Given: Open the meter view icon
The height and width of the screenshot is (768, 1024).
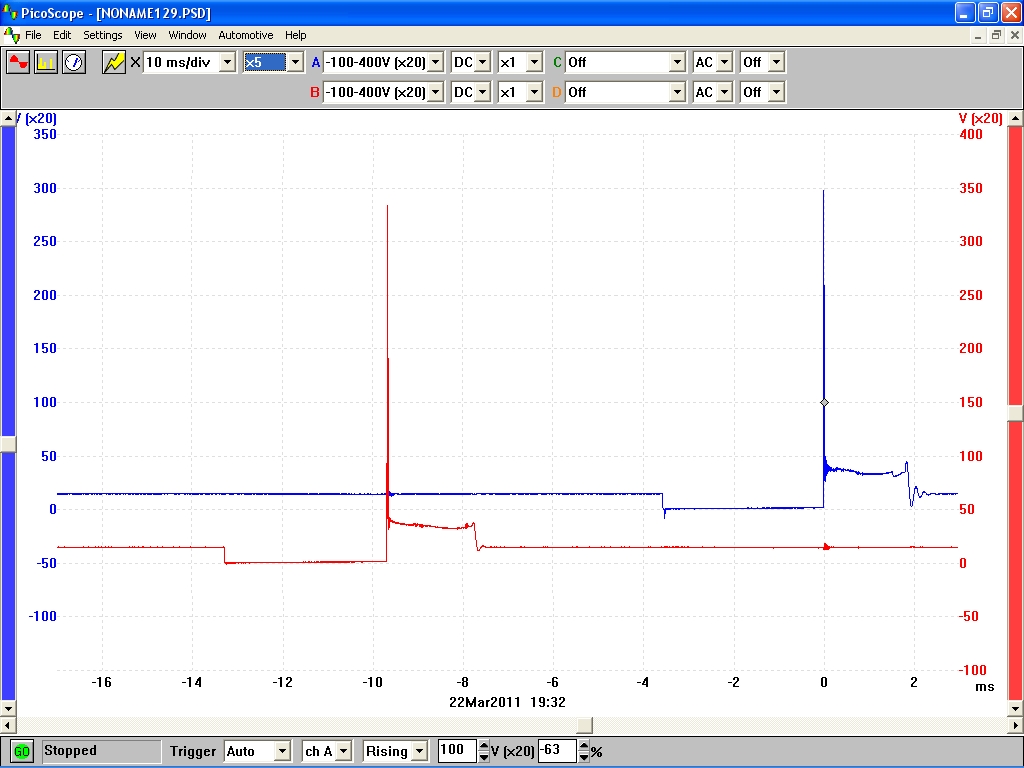Looking at the screenshot, I should (x=74, y=62).
